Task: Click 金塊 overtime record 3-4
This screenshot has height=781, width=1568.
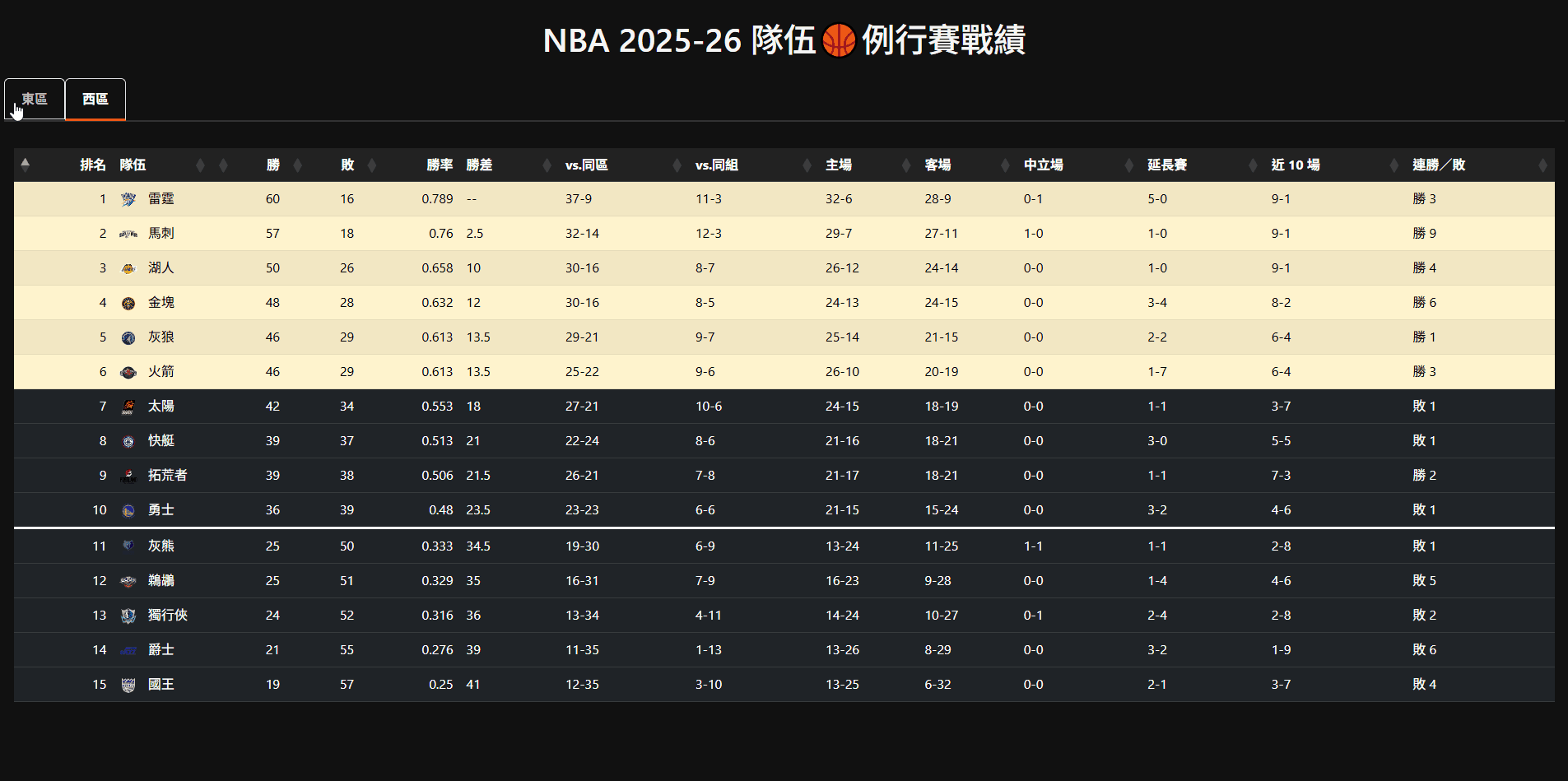Action: point(1156,302)
